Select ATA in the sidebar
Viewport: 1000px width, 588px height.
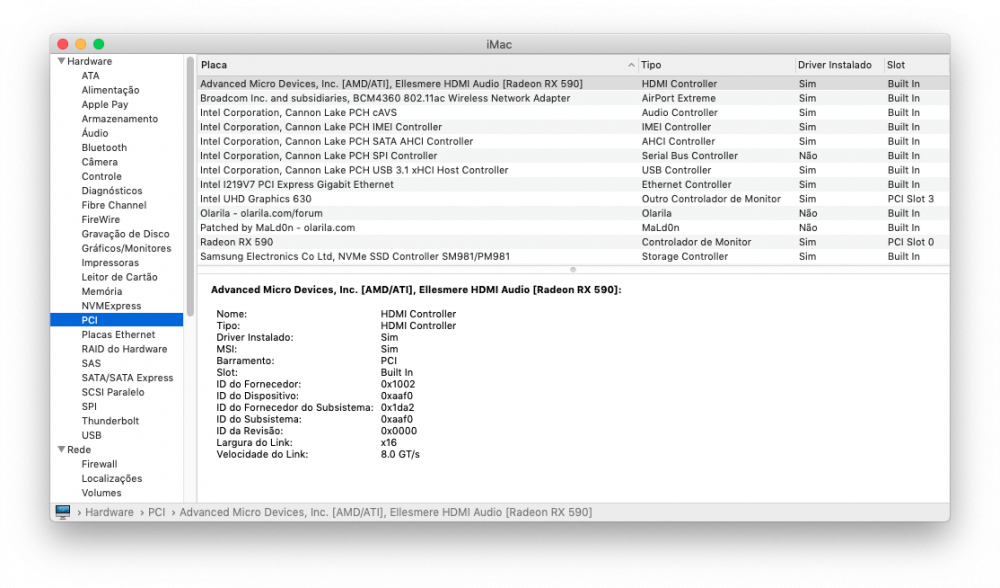coord(91,76)
